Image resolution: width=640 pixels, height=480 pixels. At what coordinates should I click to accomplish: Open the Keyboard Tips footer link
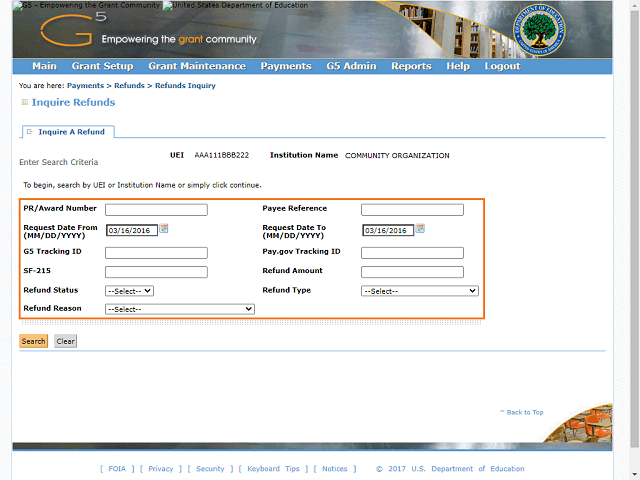pyautogui.click(x=273, y=469)
